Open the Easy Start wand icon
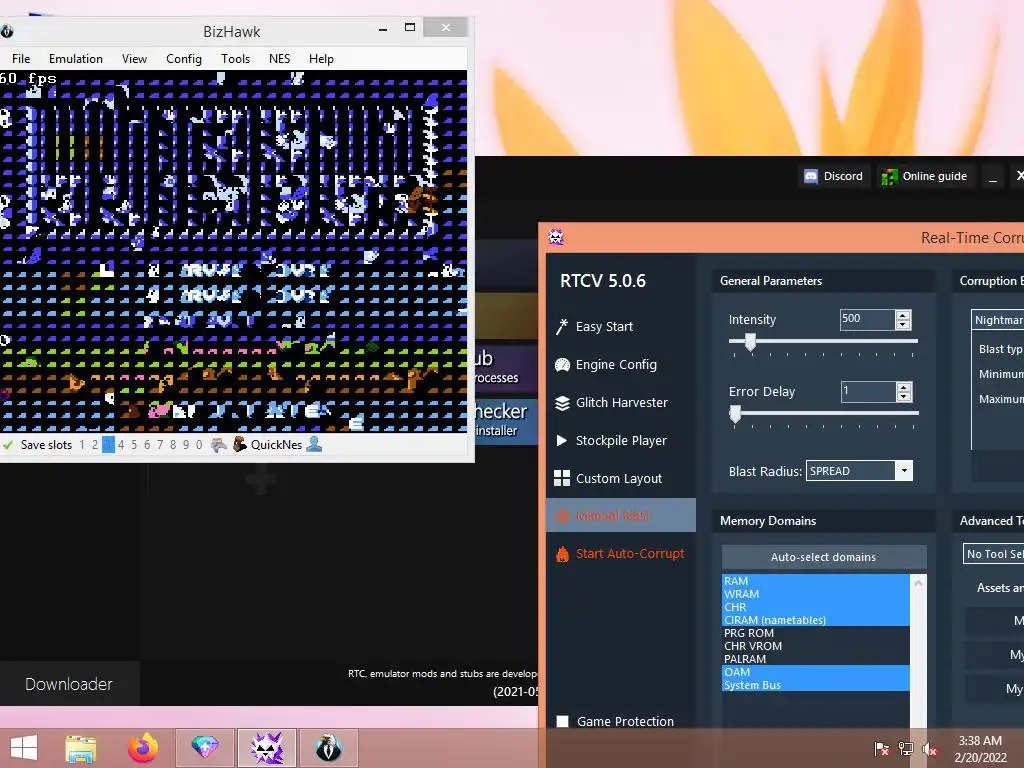Viewport: 1024px width, 768px height. [562, 327]
